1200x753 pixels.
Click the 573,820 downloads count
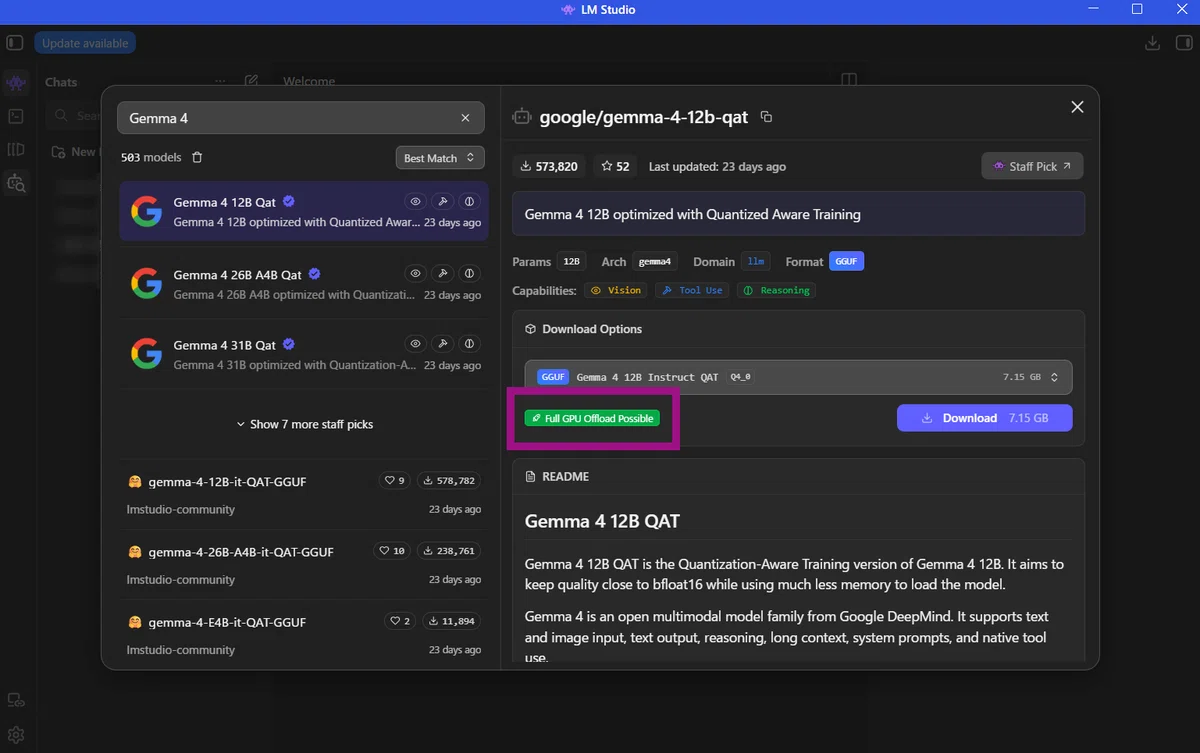click(550, 166)
